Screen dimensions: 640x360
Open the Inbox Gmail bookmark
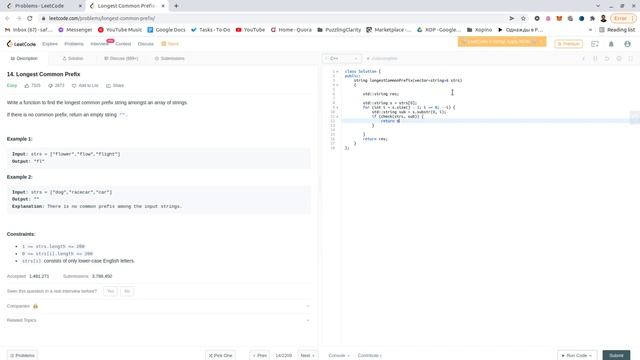(29, 30)
